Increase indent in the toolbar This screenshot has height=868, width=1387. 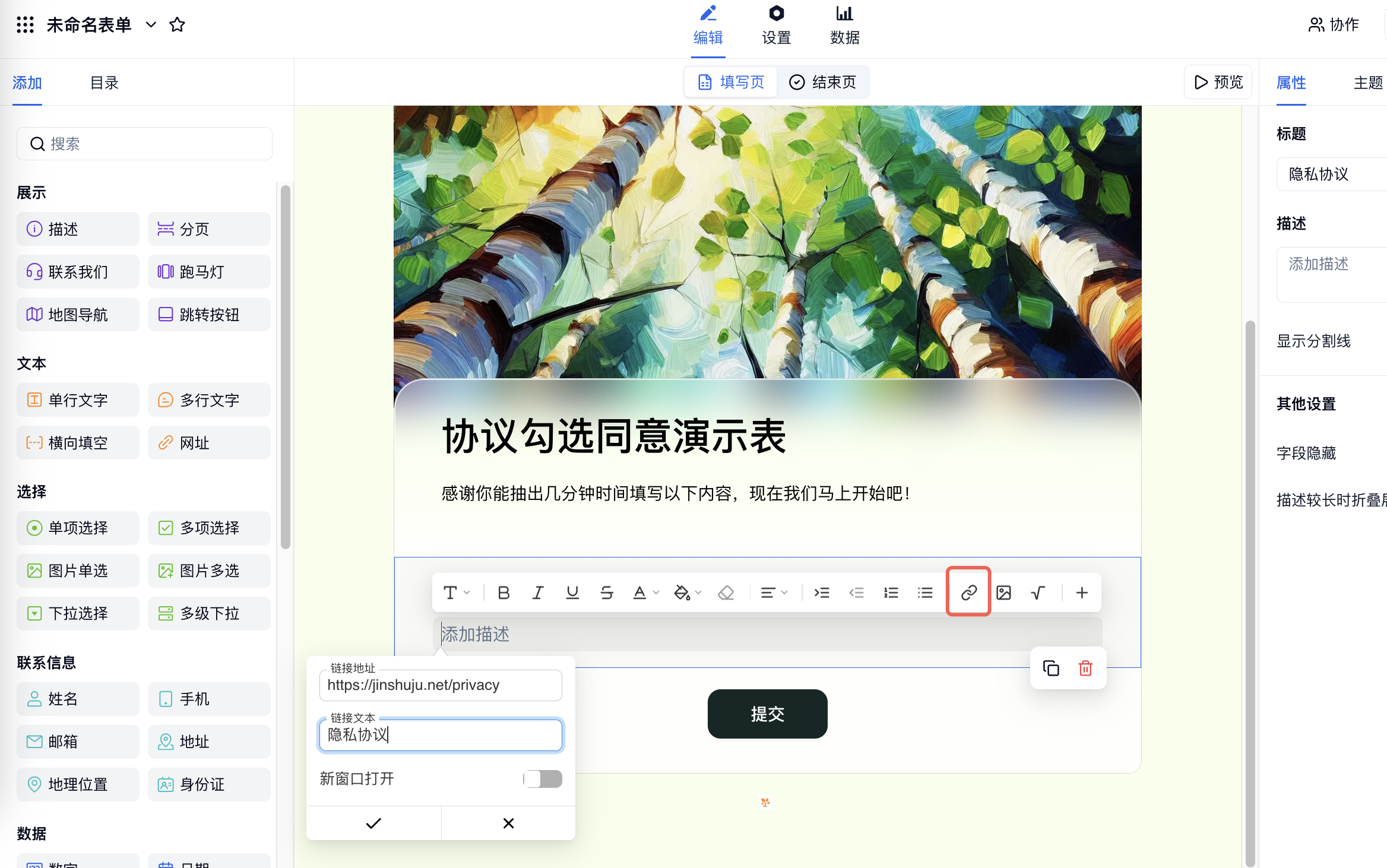point(822,593)
